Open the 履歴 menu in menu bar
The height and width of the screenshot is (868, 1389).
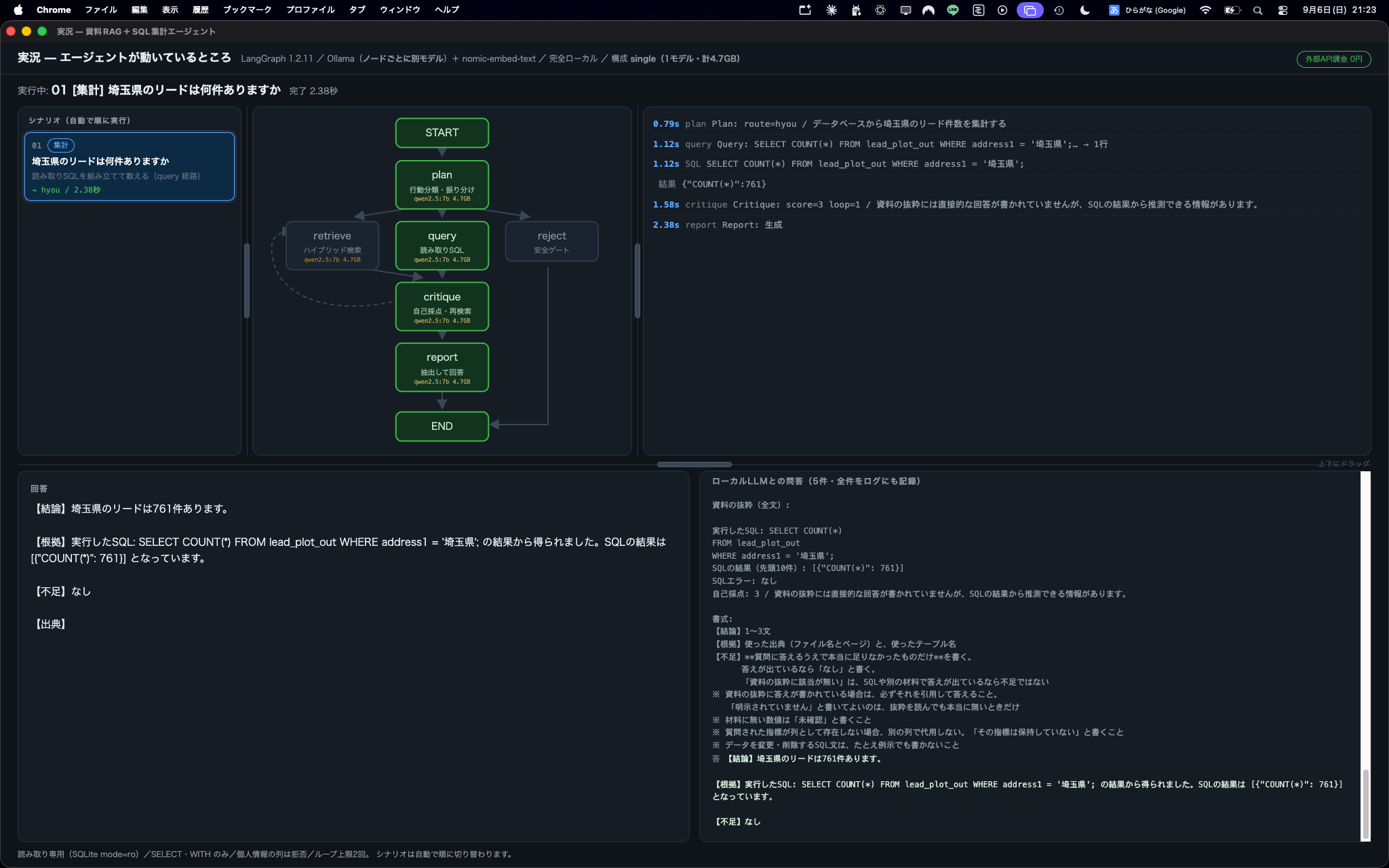pos(200,9)
